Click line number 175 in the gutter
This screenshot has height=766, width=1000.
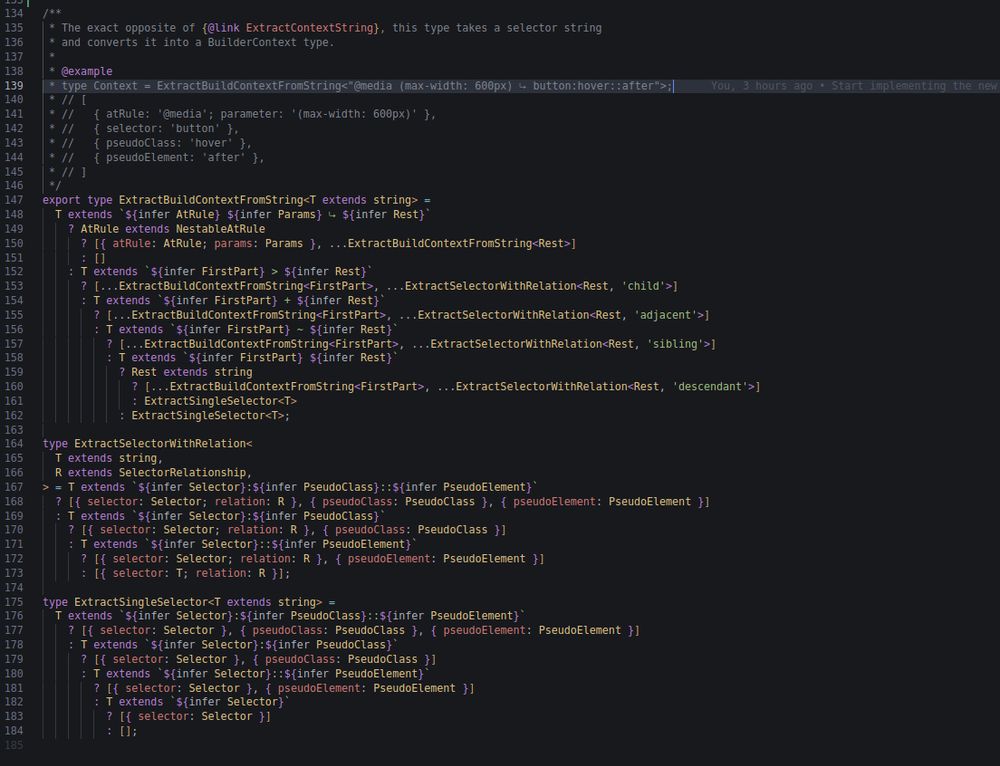[x=13, y=601]
